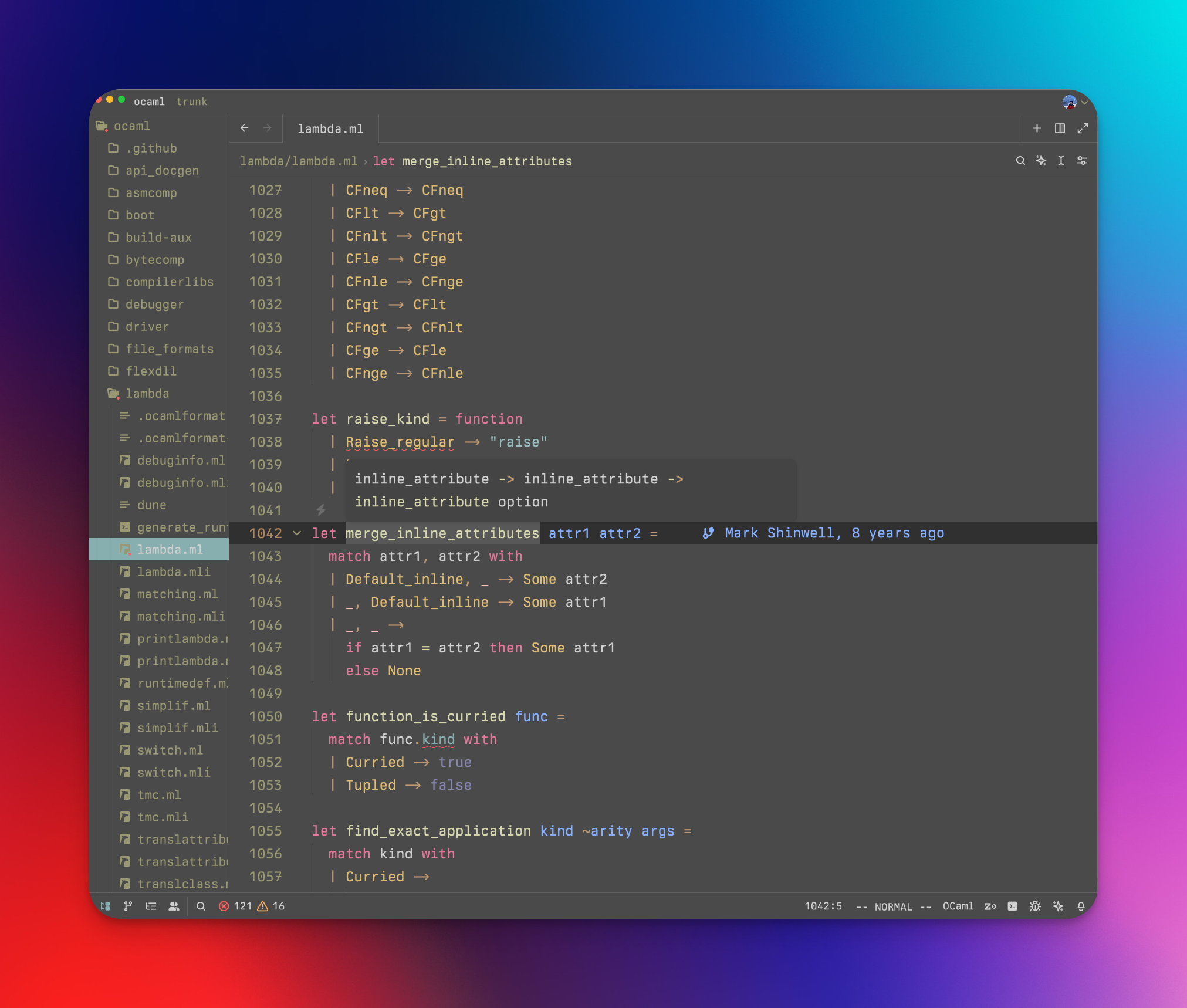Open editor controls sliders icon
This screenshot has width=1187, height=1008.
[1081, 160]
